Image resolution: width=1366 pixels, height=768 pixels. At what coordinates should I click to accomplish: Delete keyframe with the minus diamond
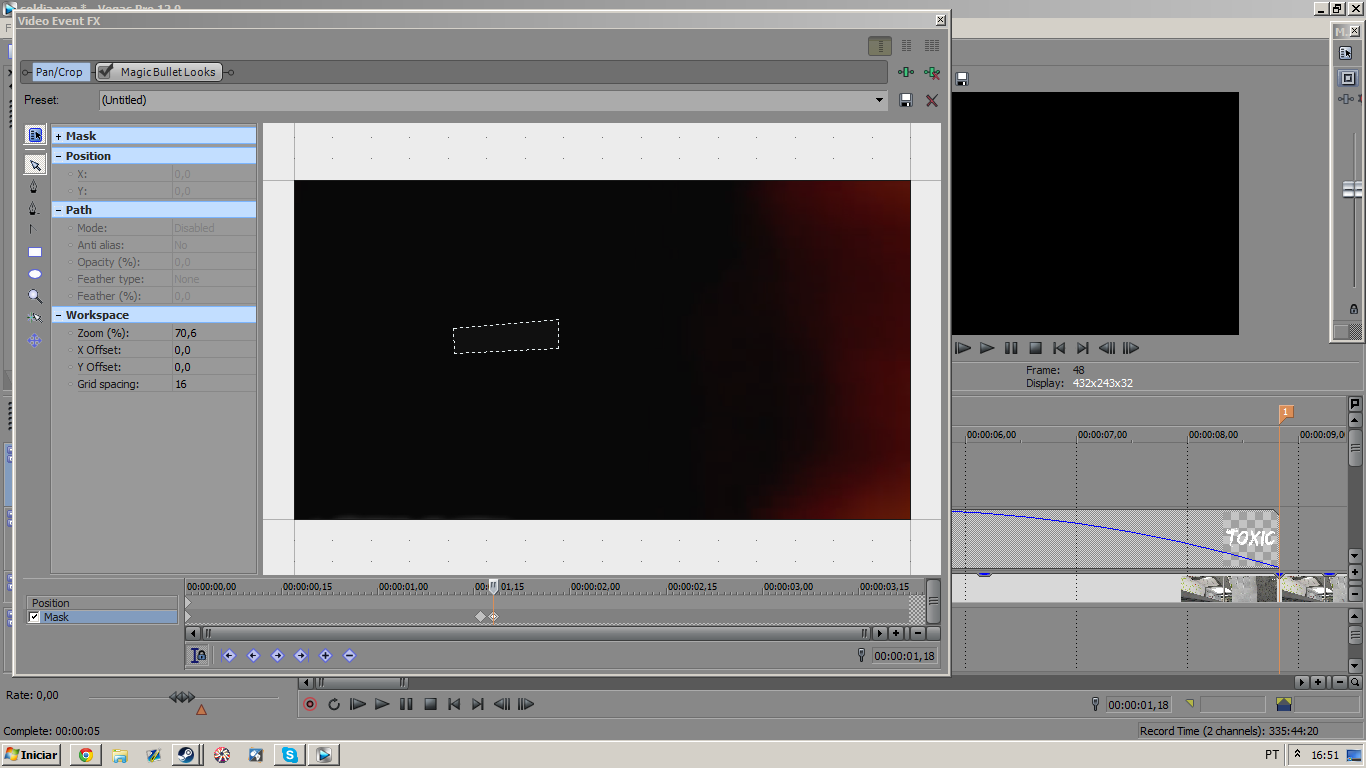click(349, 656)
